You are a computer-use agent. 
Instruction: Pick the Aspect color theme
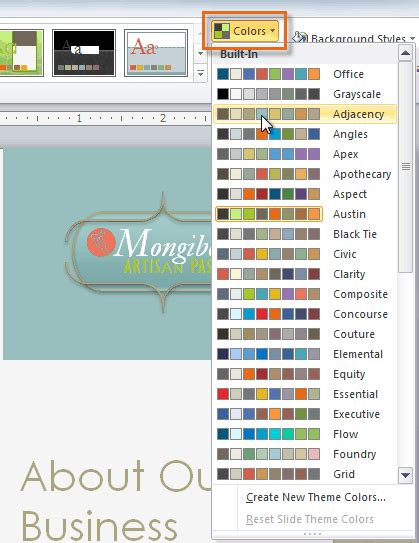pyautogui.click(x=305, y=194)
